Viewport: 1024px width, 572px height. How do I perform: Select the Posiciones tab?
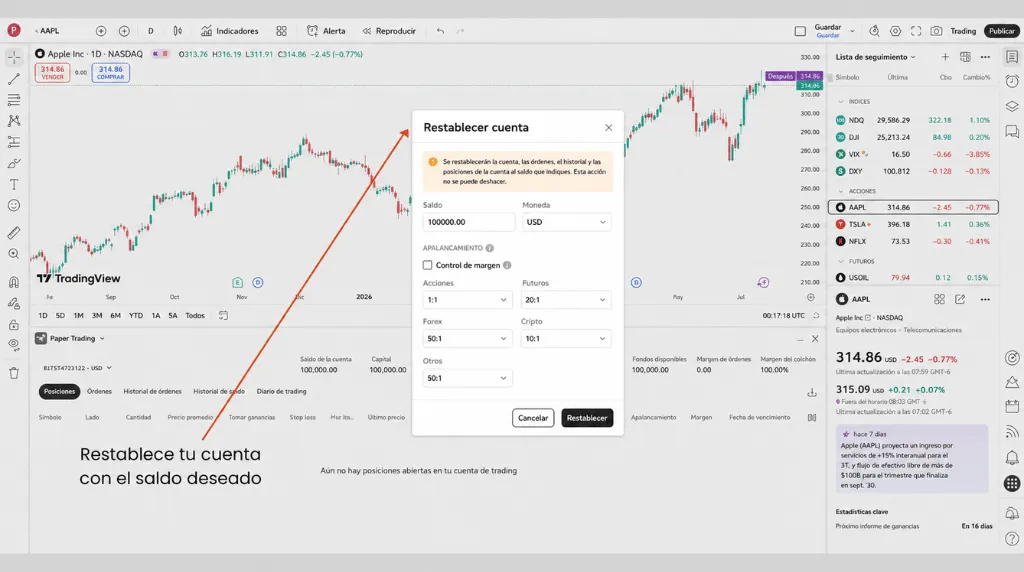(59, 391)
